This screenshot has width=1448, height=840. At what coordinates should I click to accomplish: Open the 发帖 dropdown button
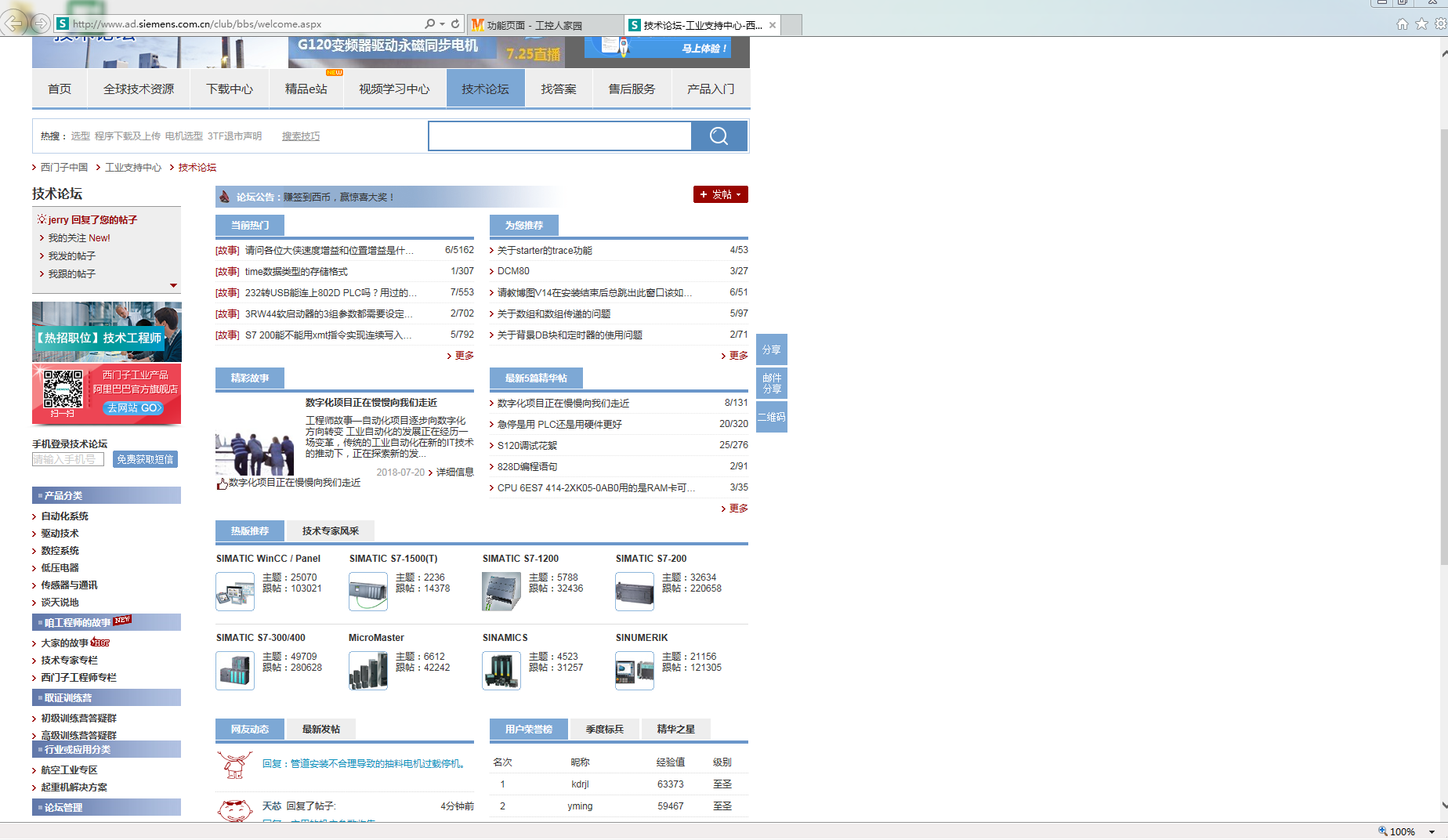pyautogui.click(x=720, y=194)
